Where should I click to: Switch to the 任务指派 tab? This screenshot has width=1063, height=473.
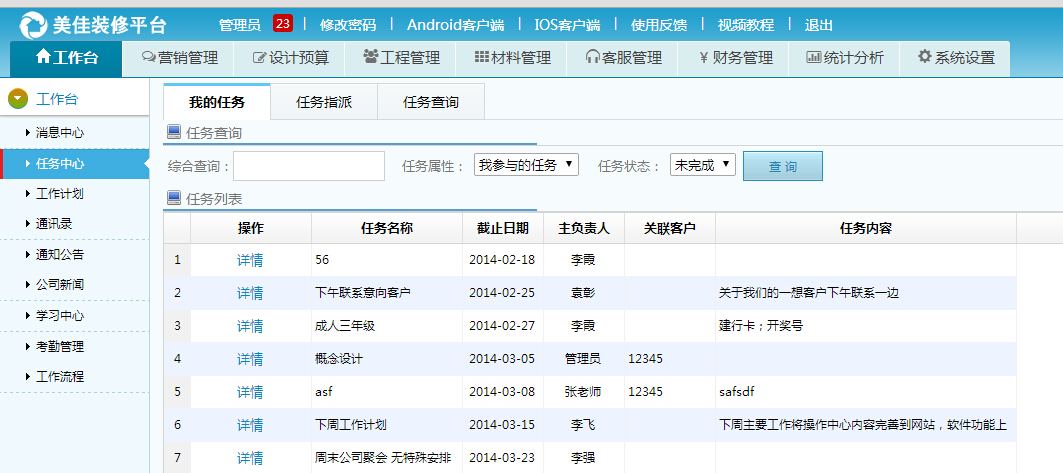click(x=324, y=102)
